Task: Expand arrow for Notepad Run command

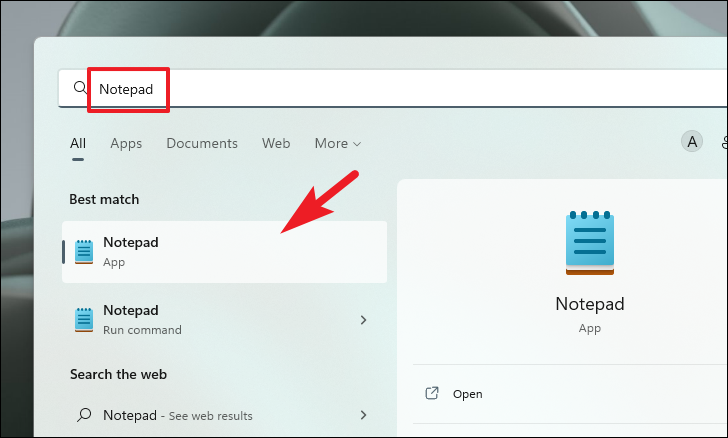Action: (363, 320)
